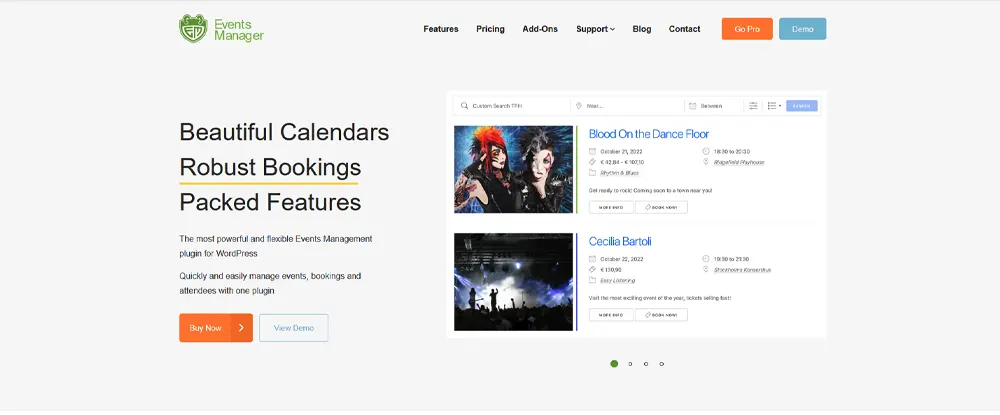Follow the Ridgefield Playhouse venue link
The image size is (1000, 415).
[x=739, y=162]
